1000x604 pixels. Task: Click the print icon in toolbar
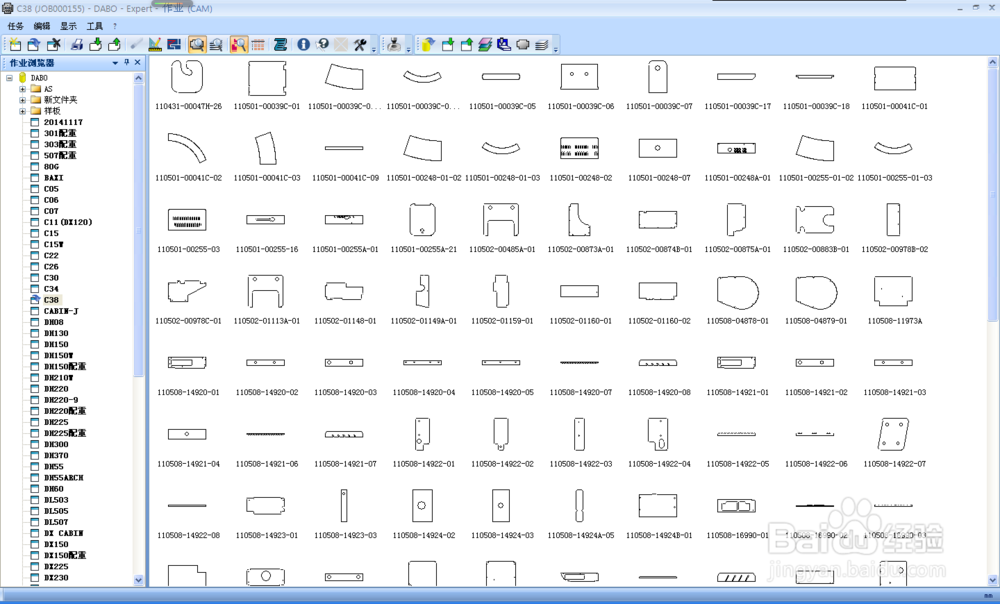[x=77, y=44]
